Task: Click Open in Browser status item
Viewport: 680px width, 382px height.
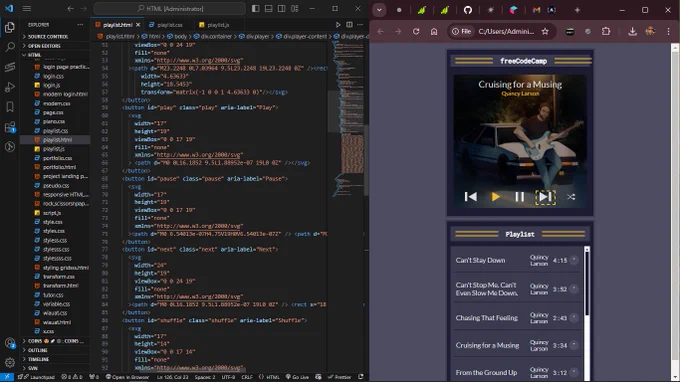Action: pos(128,377)
